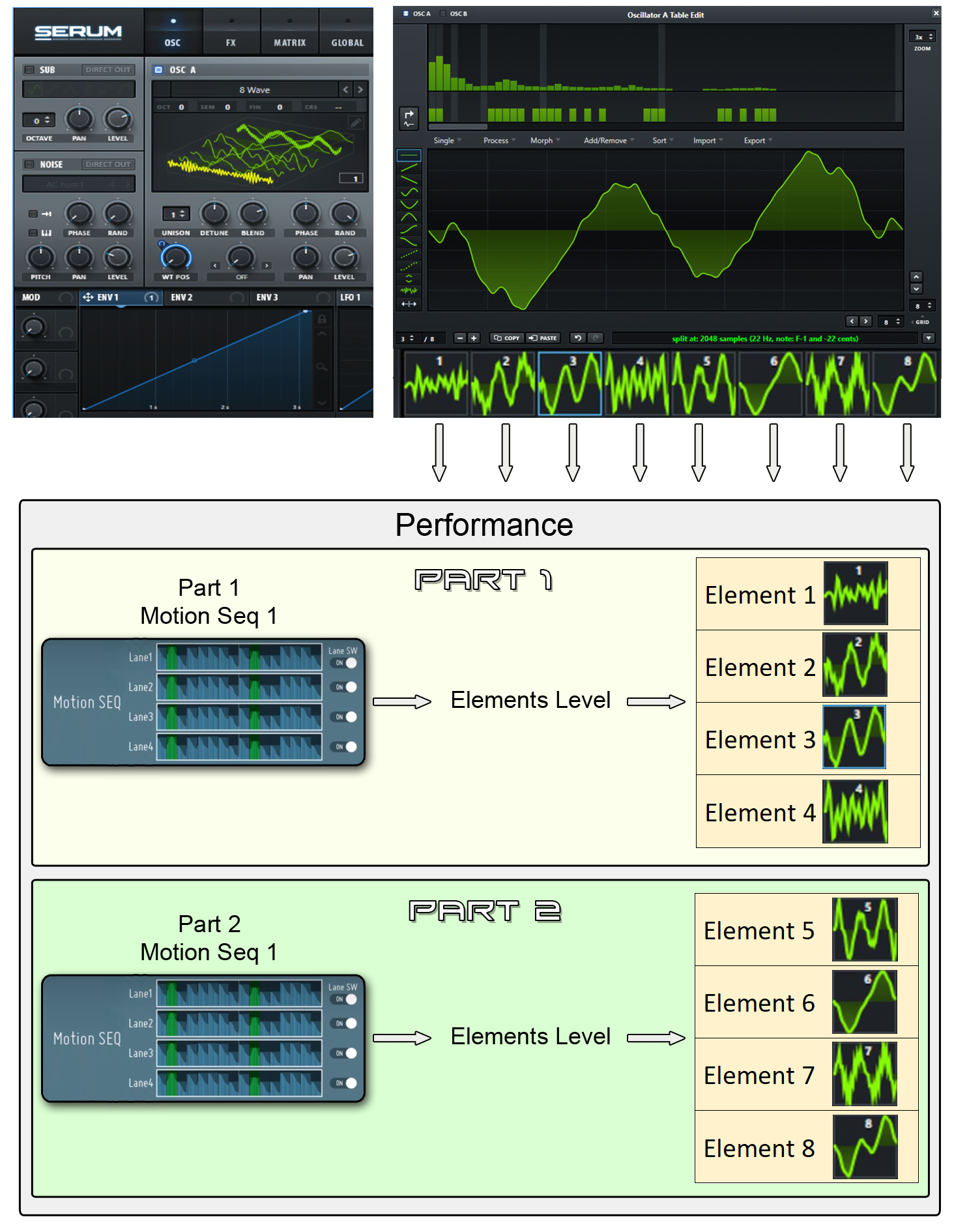This screenshot has width=954, height=1232.
Task: Enable the NOISE oscillator
Action: (29, 164)
